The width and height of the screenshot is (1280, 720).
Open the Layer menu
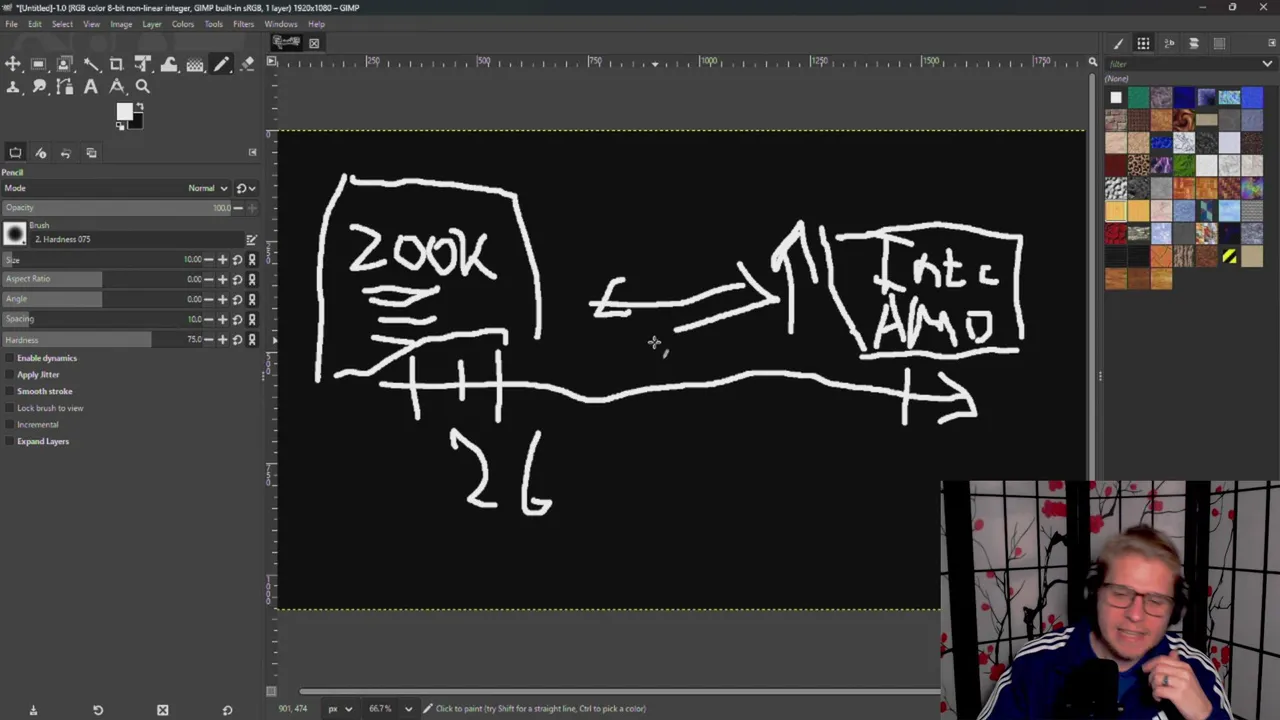point(151,24)
